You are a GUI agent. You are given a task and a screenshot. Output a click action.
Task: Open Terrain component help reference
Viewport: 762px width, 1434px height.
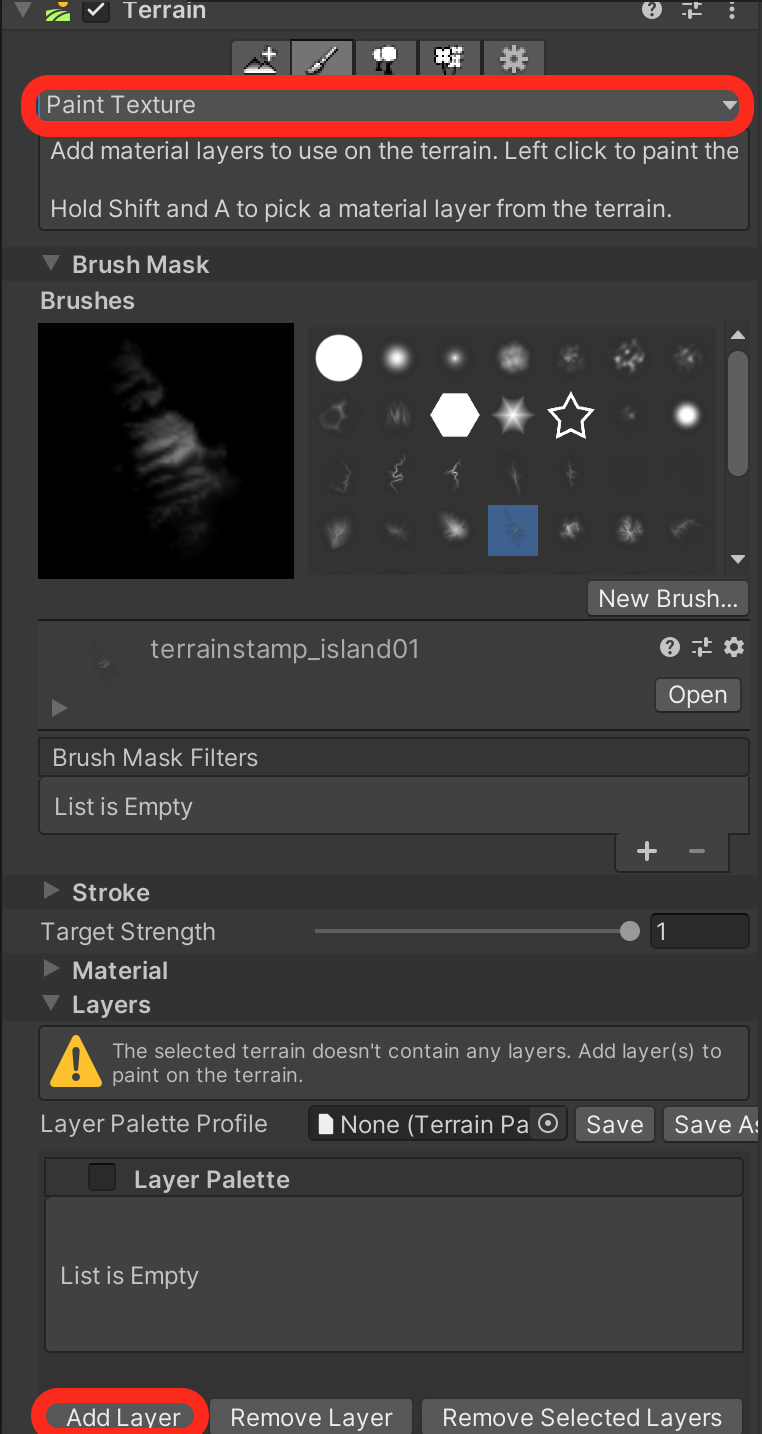point(652,11)
